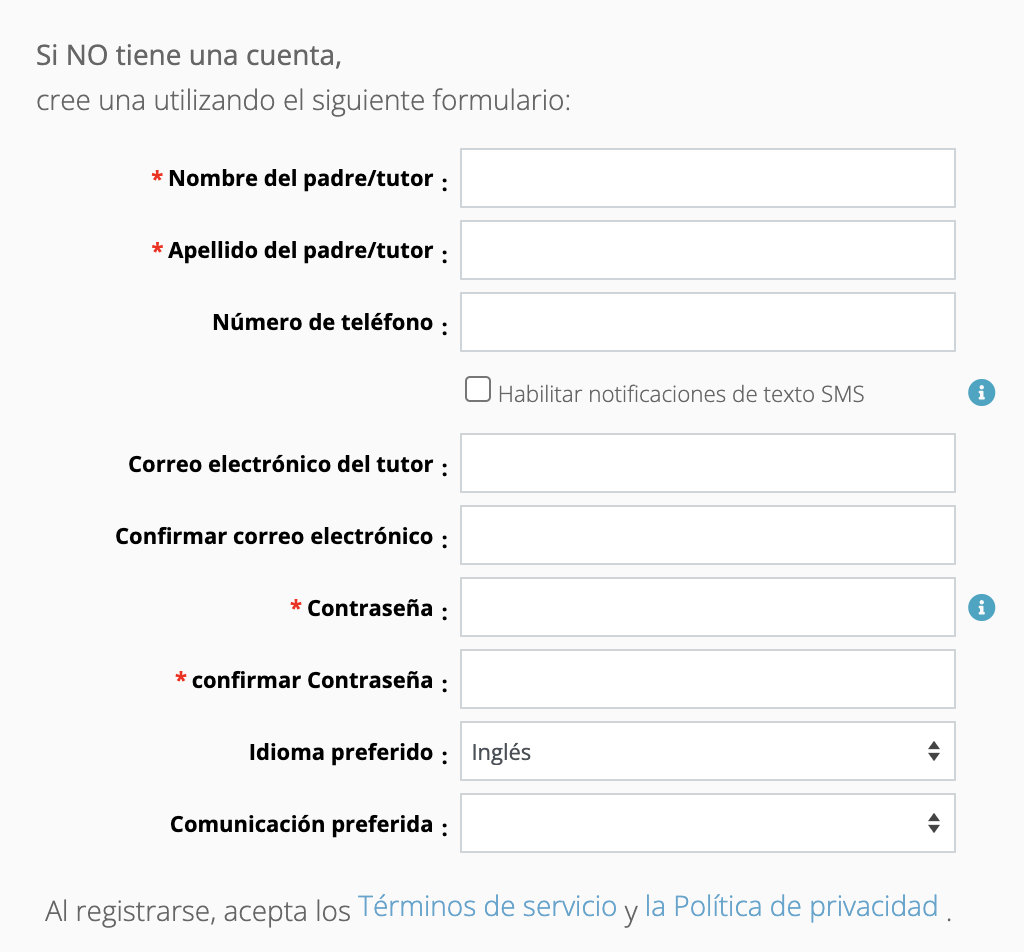Enable SMS text notifications checkbox
The height and width of the screenshot is (952, 1024).
[477, 389]
